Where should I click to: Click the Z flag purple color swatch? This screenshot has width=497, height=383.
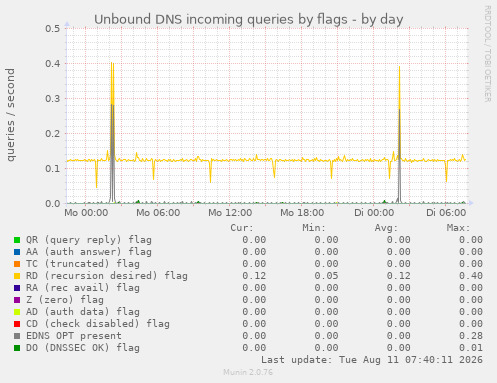[17, 300]
